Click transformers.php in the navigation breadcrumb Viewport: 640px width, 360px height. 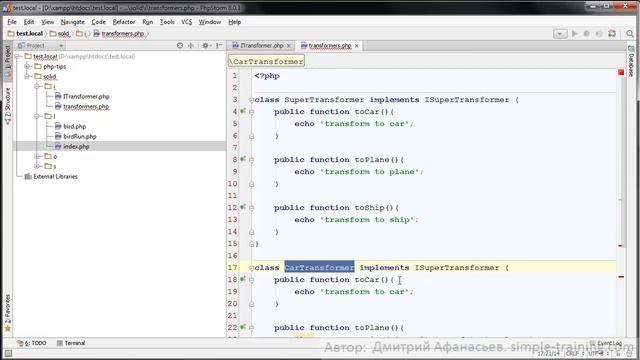(x=119, y=33)
